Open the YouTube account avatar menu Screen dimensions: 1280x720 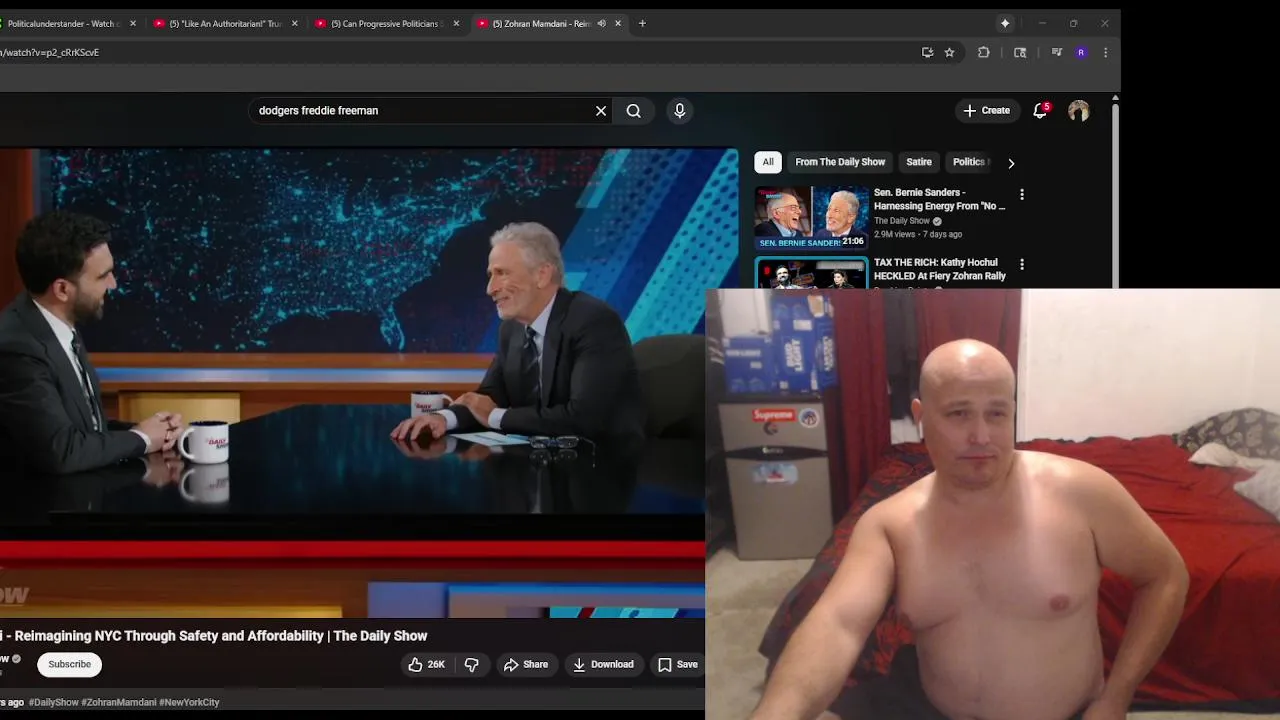click(x=1078, y=111)
